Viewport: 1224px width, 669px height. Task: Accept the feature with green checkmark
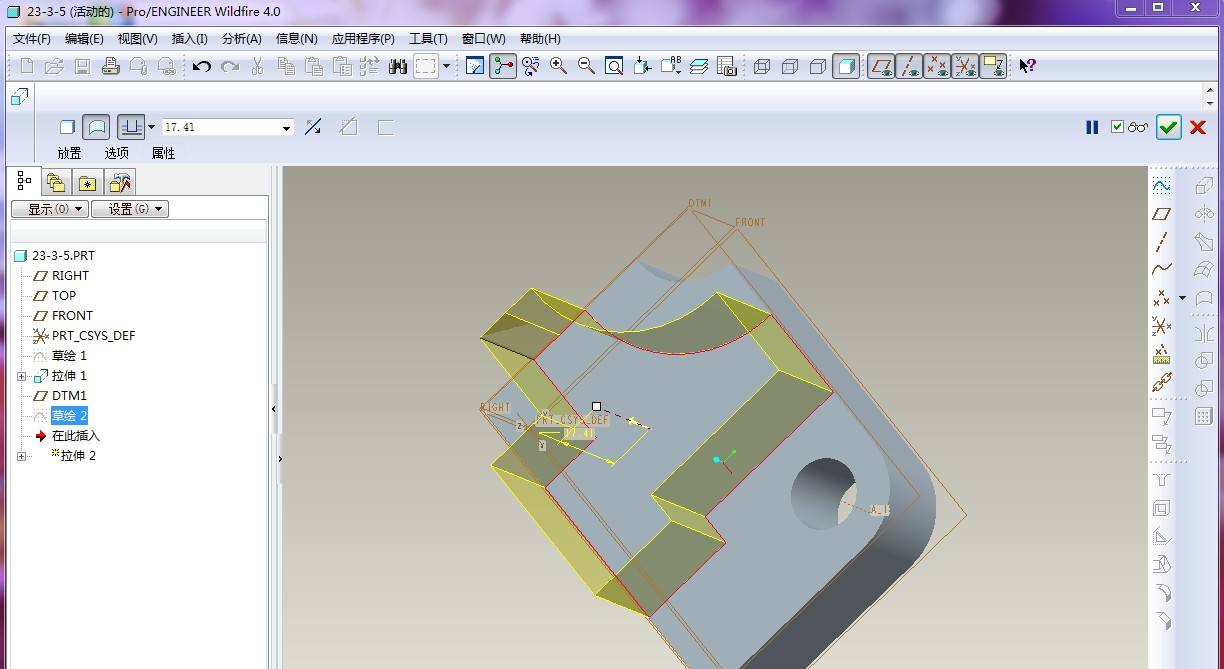pyautogui.click(x=1168, y=127)
